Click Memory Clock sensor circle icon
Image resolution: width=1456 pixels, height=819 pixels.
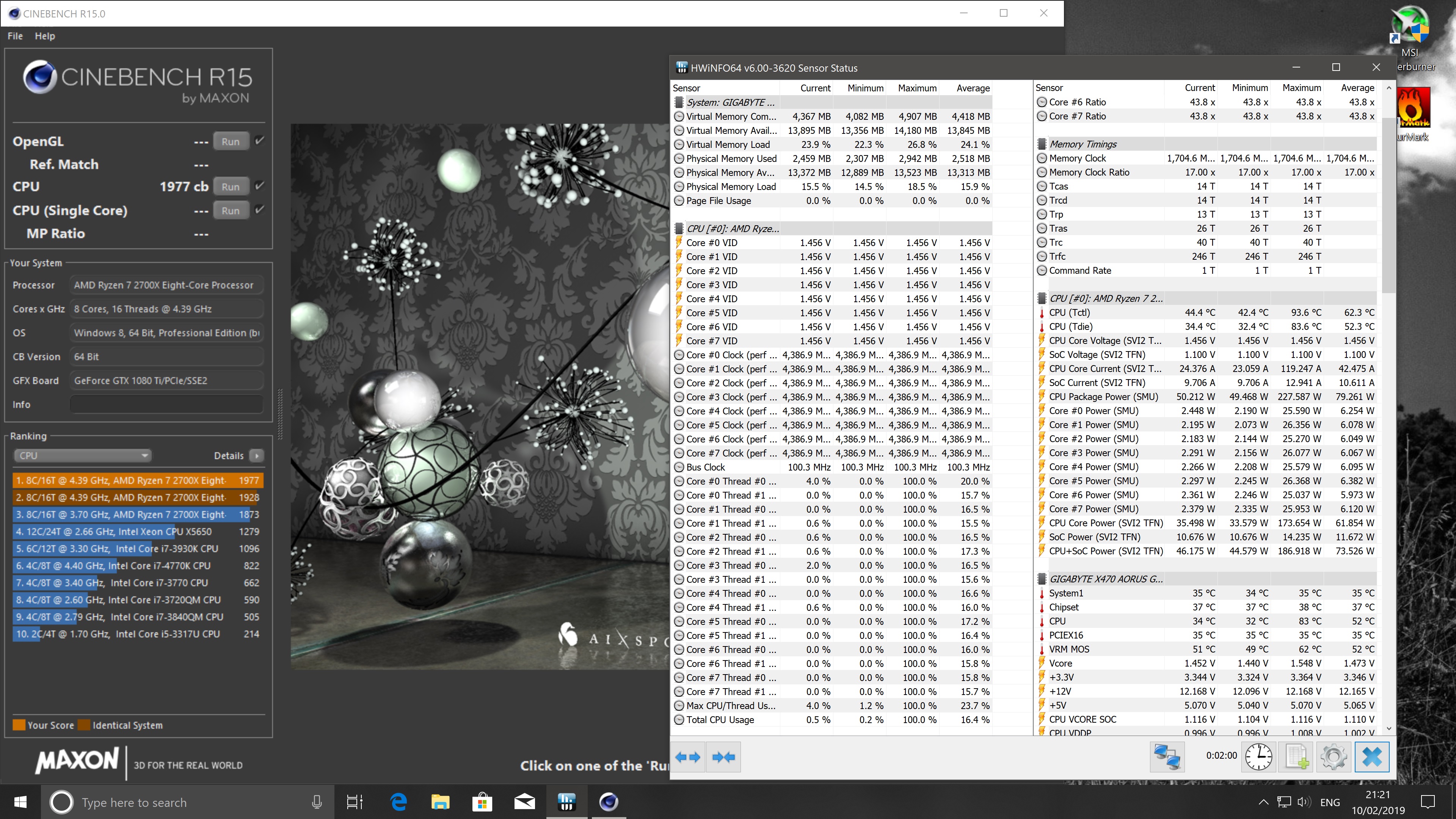[1042, 158]
